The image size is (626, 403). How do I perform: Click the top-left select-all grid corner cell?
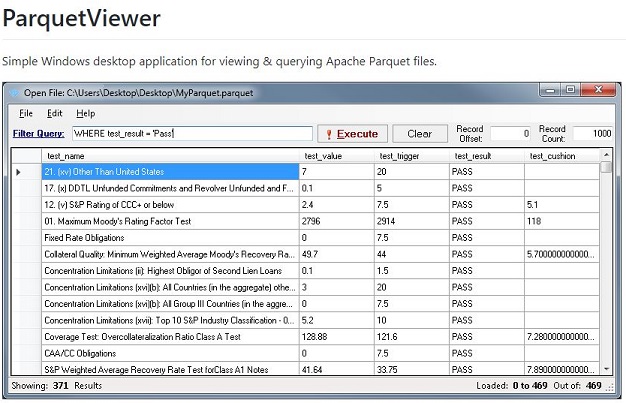pos(26,156)
